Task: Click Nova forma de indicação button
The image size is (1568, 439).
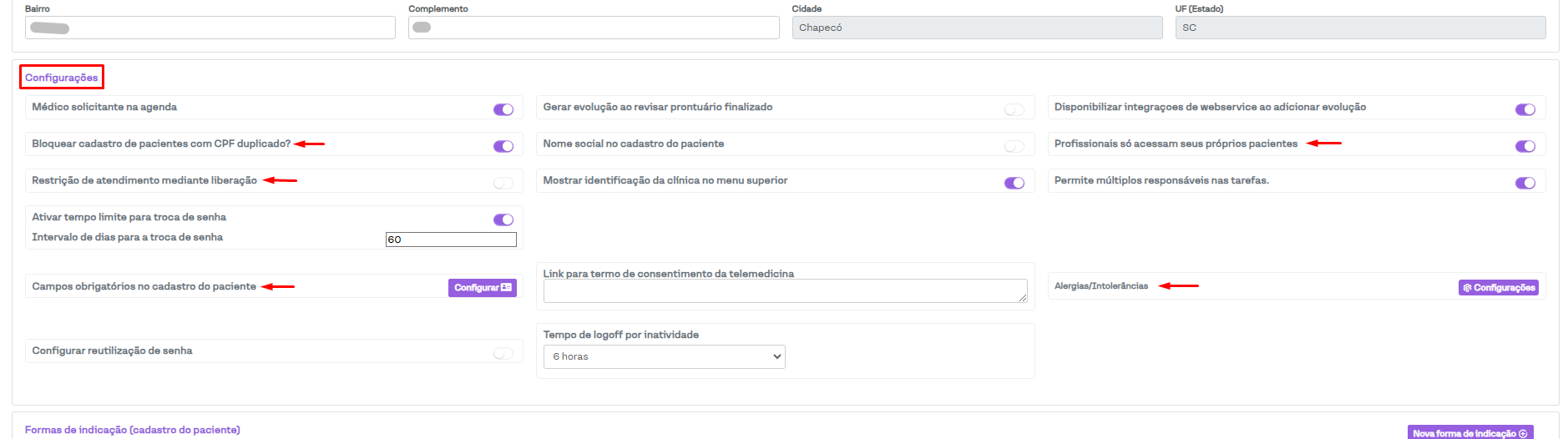Action: click(x=1469, y=432)
